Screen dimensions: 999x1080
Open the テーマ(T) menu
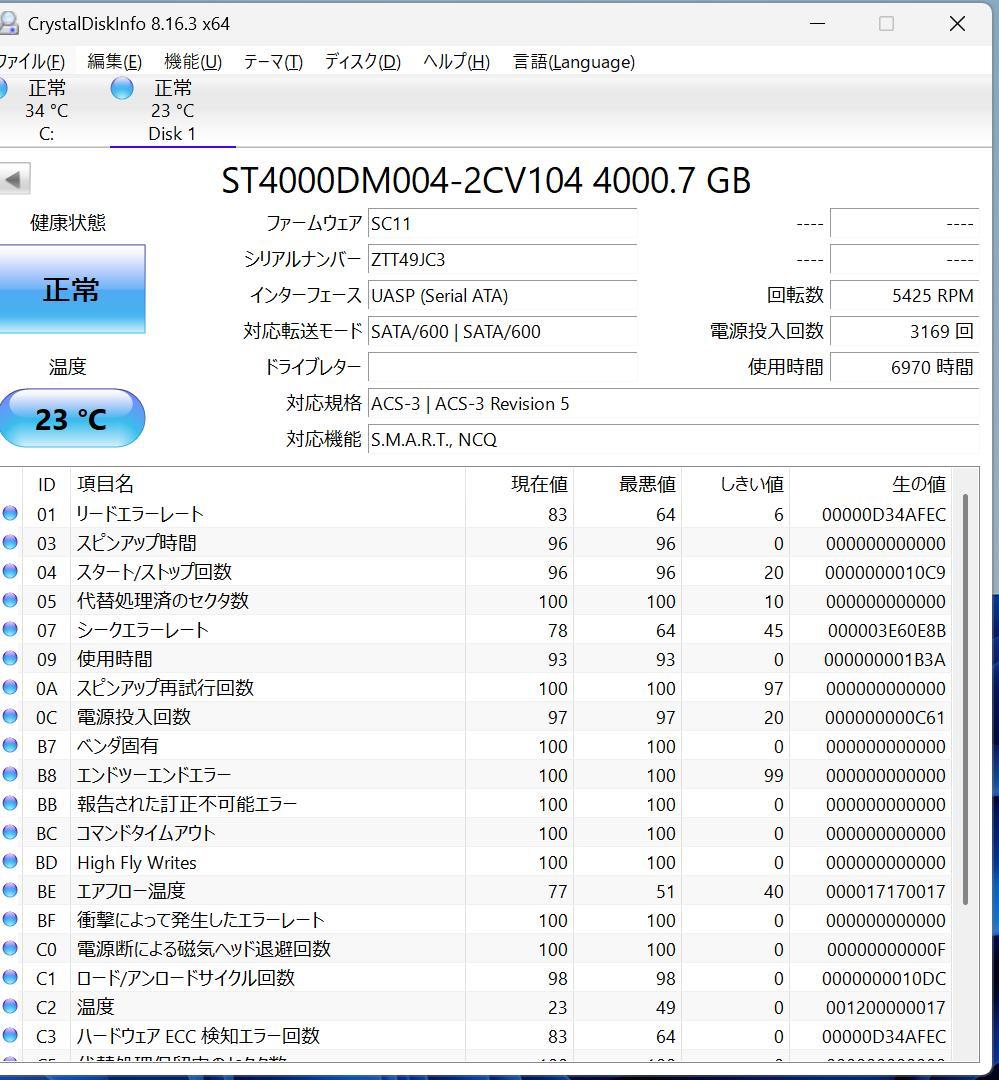point(273,62)
